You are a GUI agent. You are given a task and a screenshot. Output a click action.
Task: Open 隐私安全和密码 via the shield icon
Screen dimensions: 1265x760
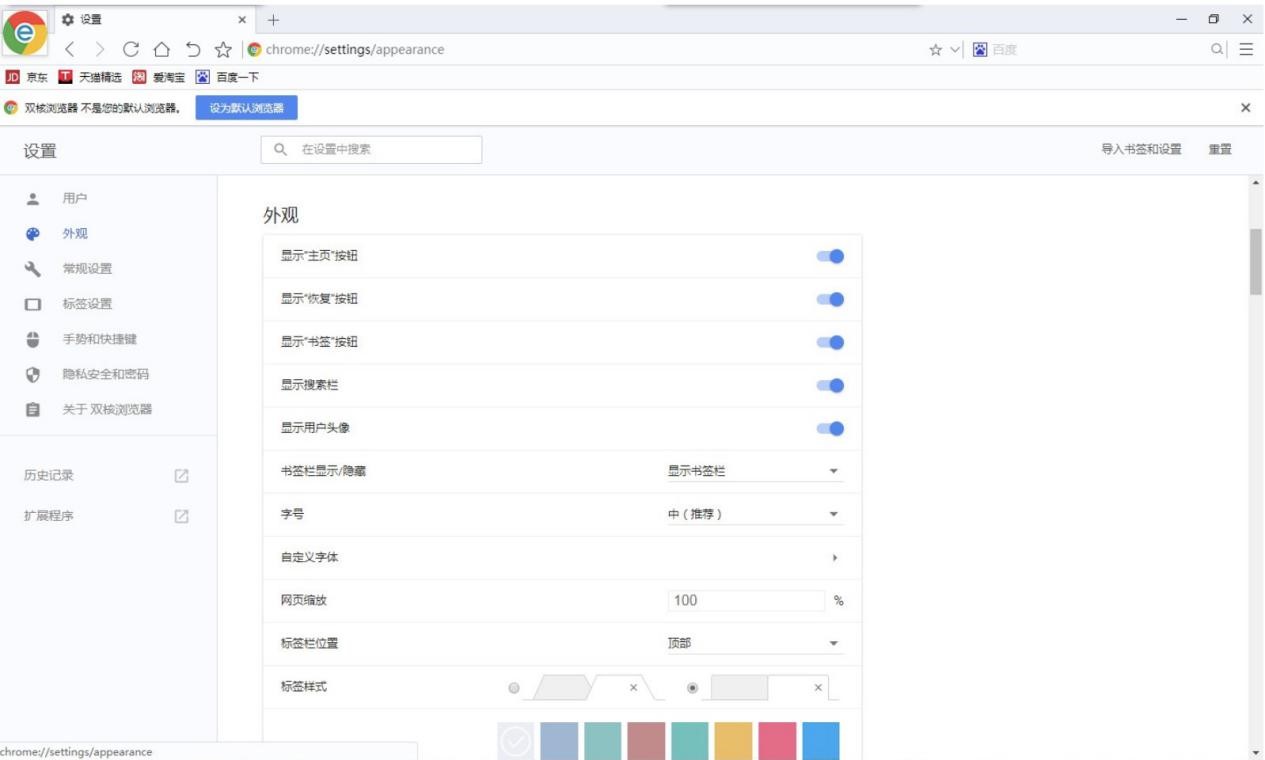[31, 373]
